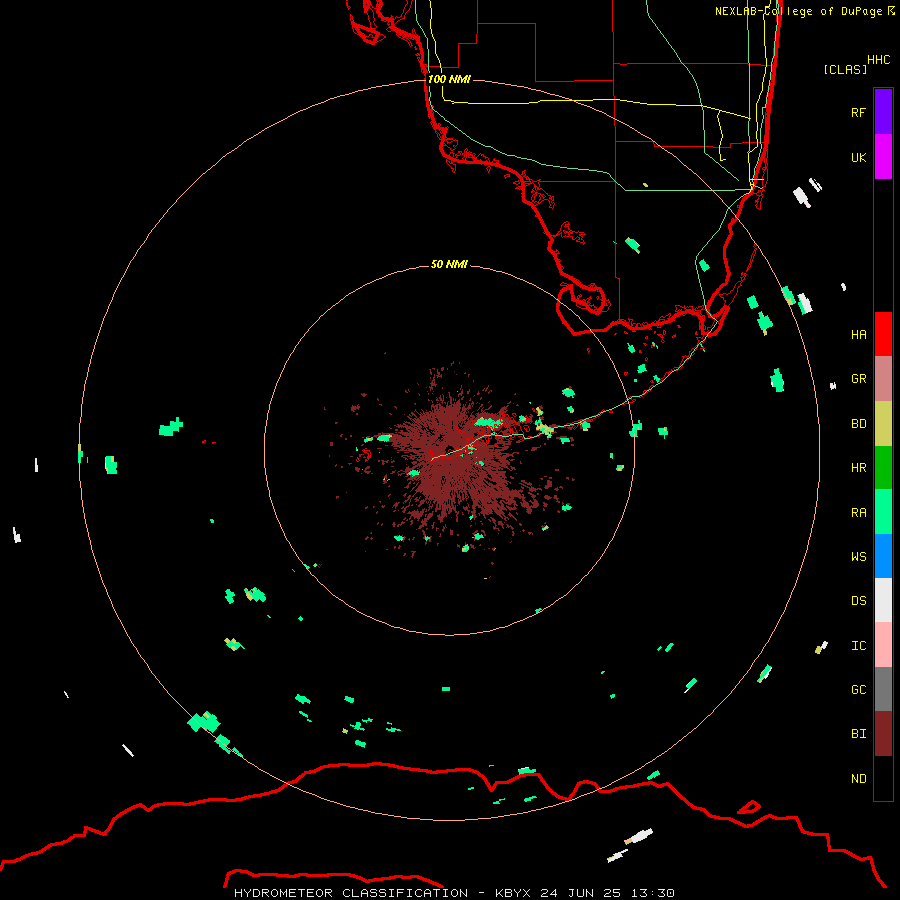The image size is (900, 900).
Task: Click the BI brown legend swatch
Action: 883,734
